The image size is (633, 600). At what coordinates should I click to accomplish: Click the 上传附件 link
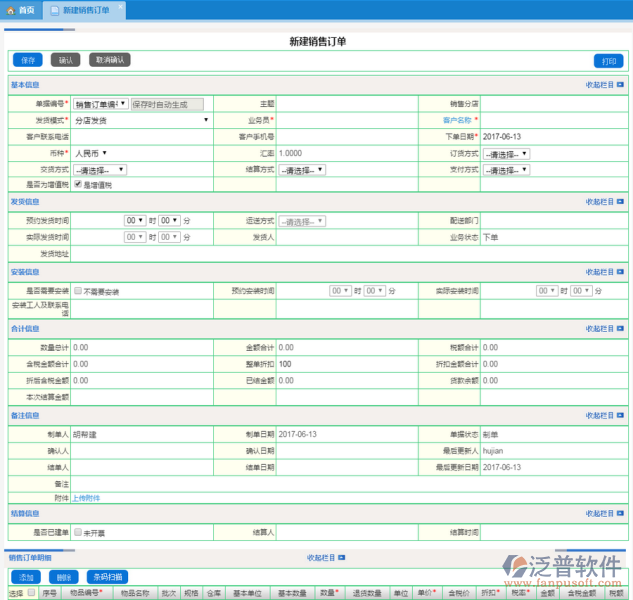(86, 498)
